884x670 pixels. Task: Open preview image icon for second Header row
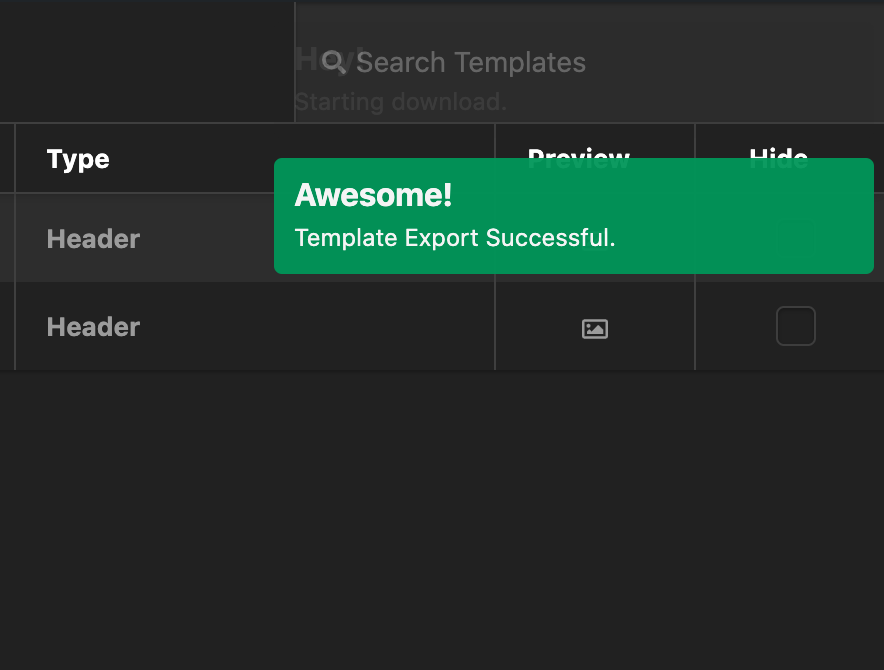595,328
